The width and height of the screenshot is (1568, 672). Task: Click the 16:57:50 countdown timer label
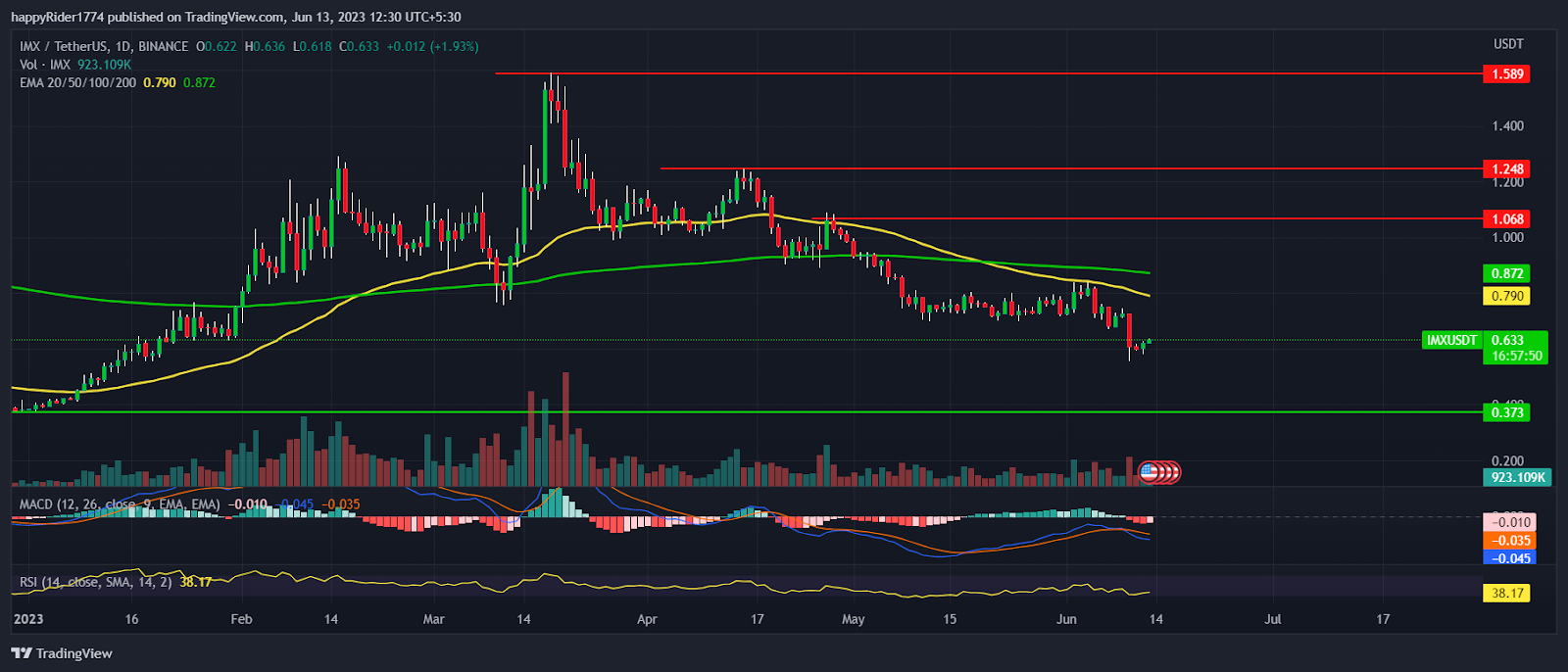(1516, 357)
